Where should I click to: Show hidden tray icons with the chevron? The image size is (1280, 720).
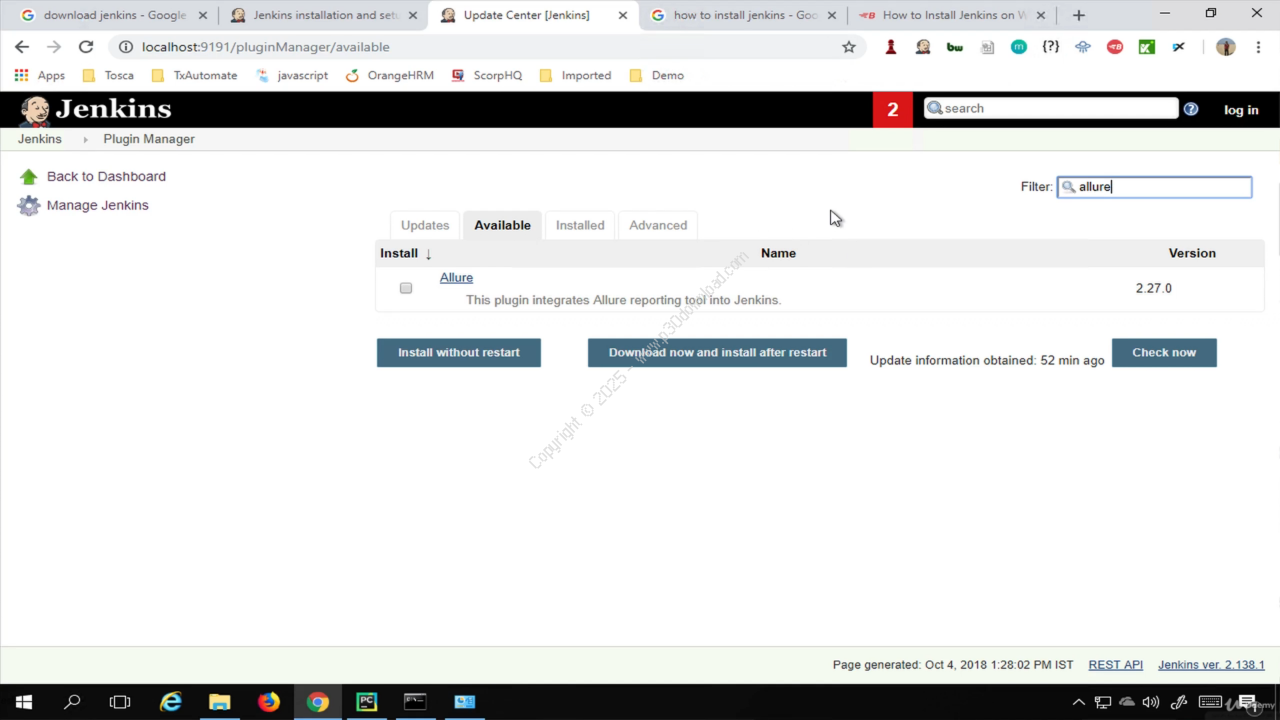pyautogui.click(x=1078, y=702)
